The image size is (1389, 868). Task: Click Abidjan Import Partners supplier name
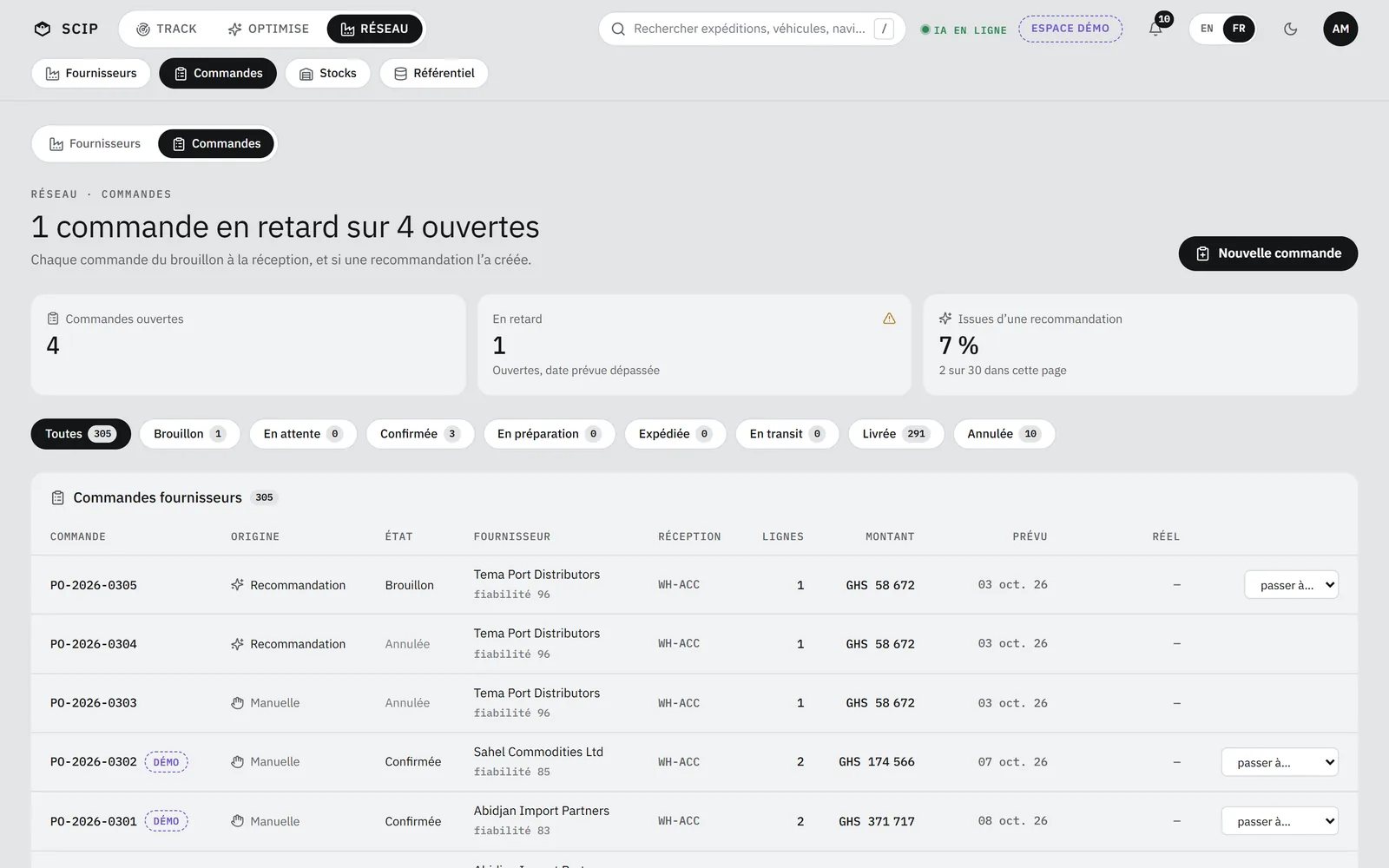pos(542,811)
